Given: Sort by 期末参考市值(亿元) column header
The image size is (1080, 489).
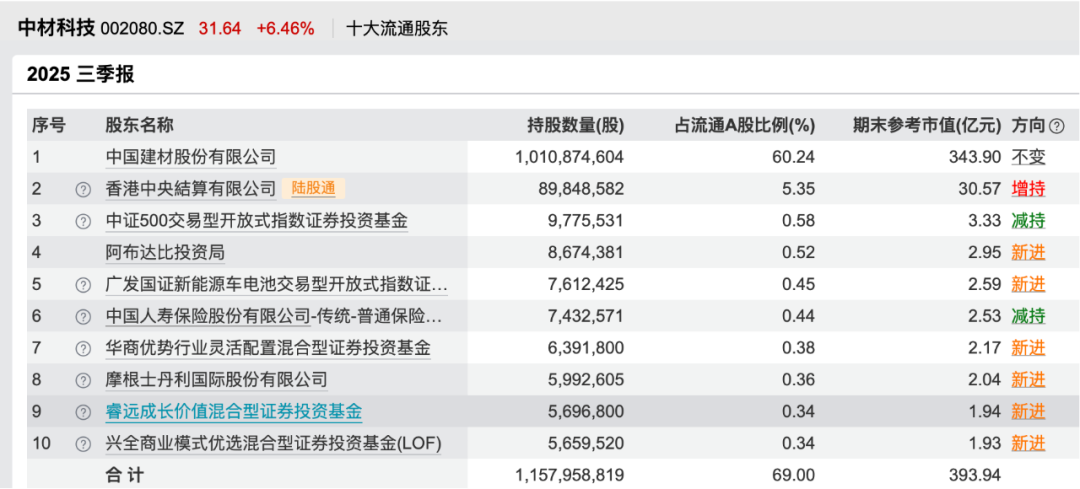Looking at the screenshot, I should click(926, 126).
